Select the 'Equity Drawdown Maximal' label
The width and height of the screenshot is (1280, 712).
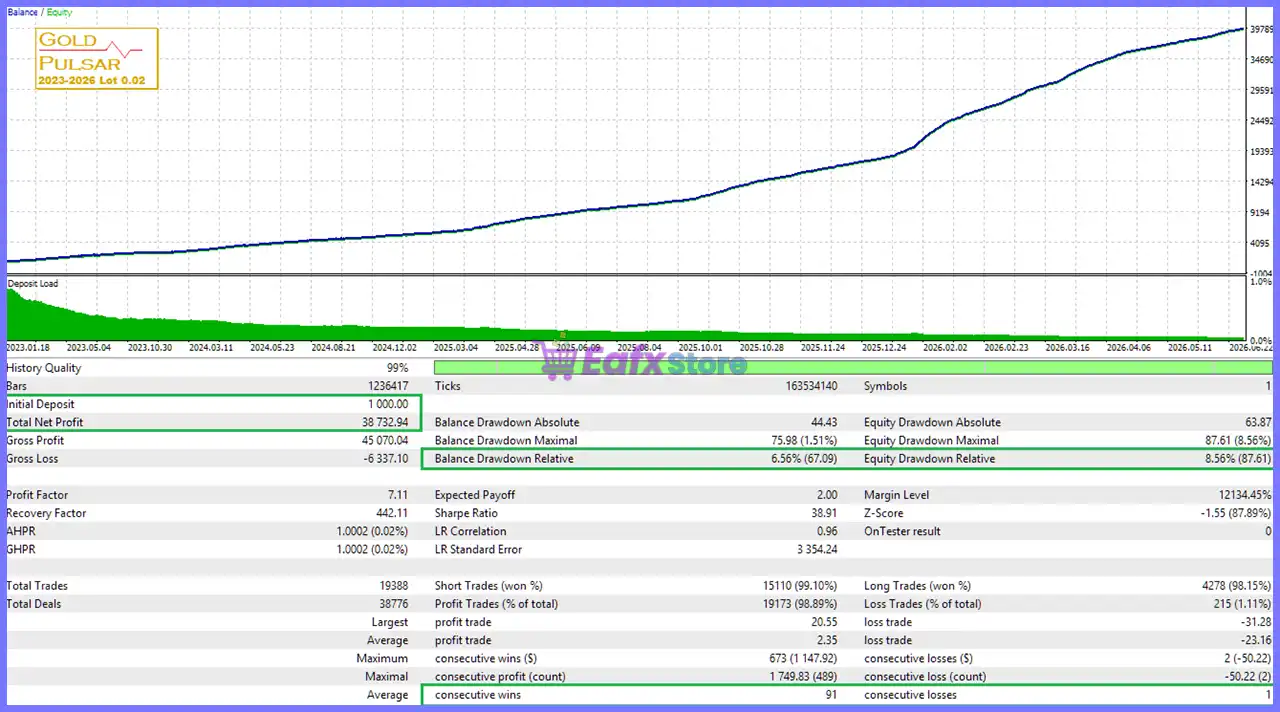pyautogui.click(x=931, y=440)
